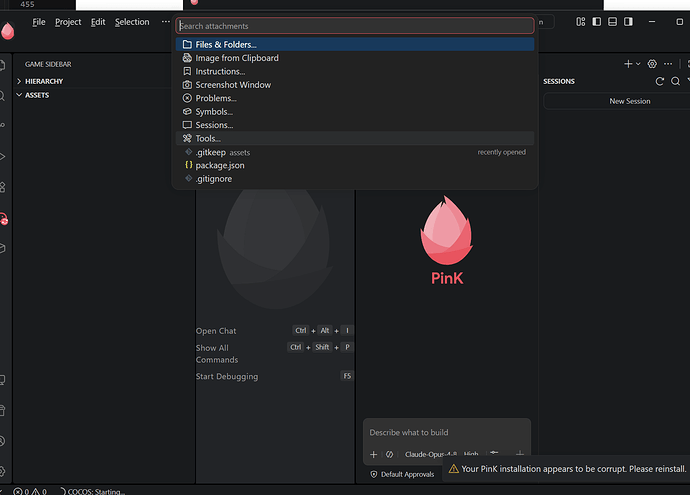Click the clipboard image icon
Image resolution: width=690 pixels, height=495 pixels.
click(187, 58)
